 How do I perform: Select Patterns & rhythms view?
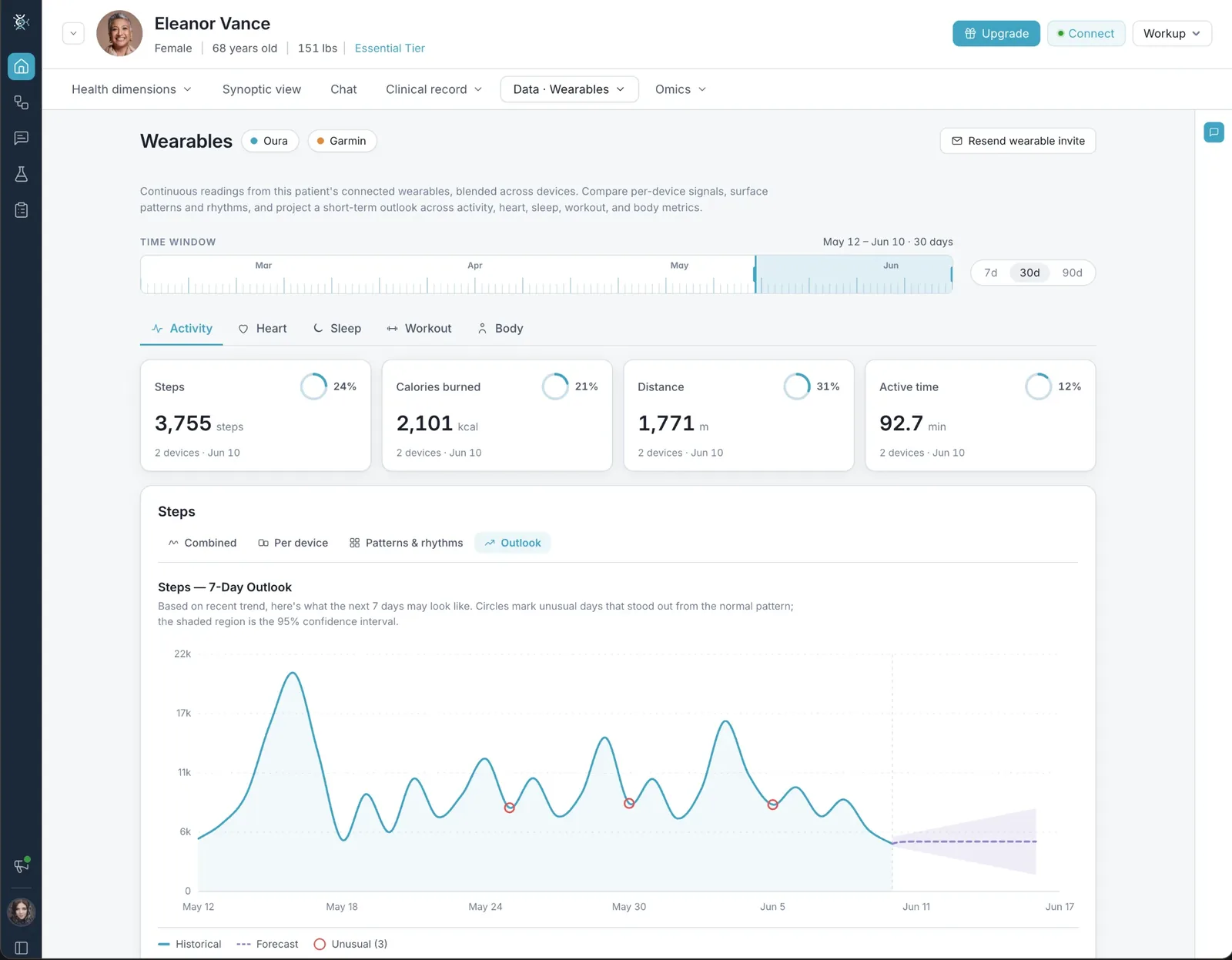tap(407, 543)
